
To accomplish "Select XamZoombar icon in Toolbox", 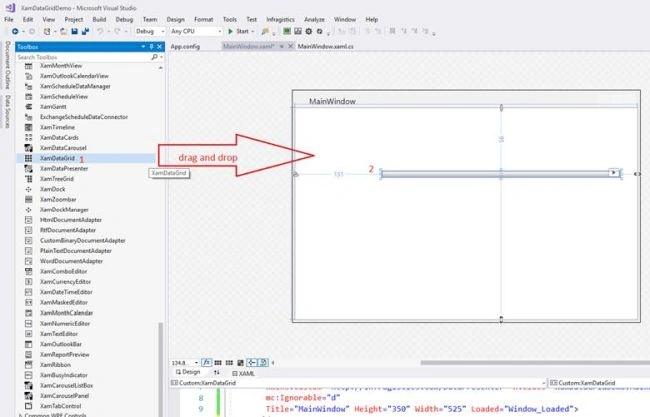I will 28,199.
